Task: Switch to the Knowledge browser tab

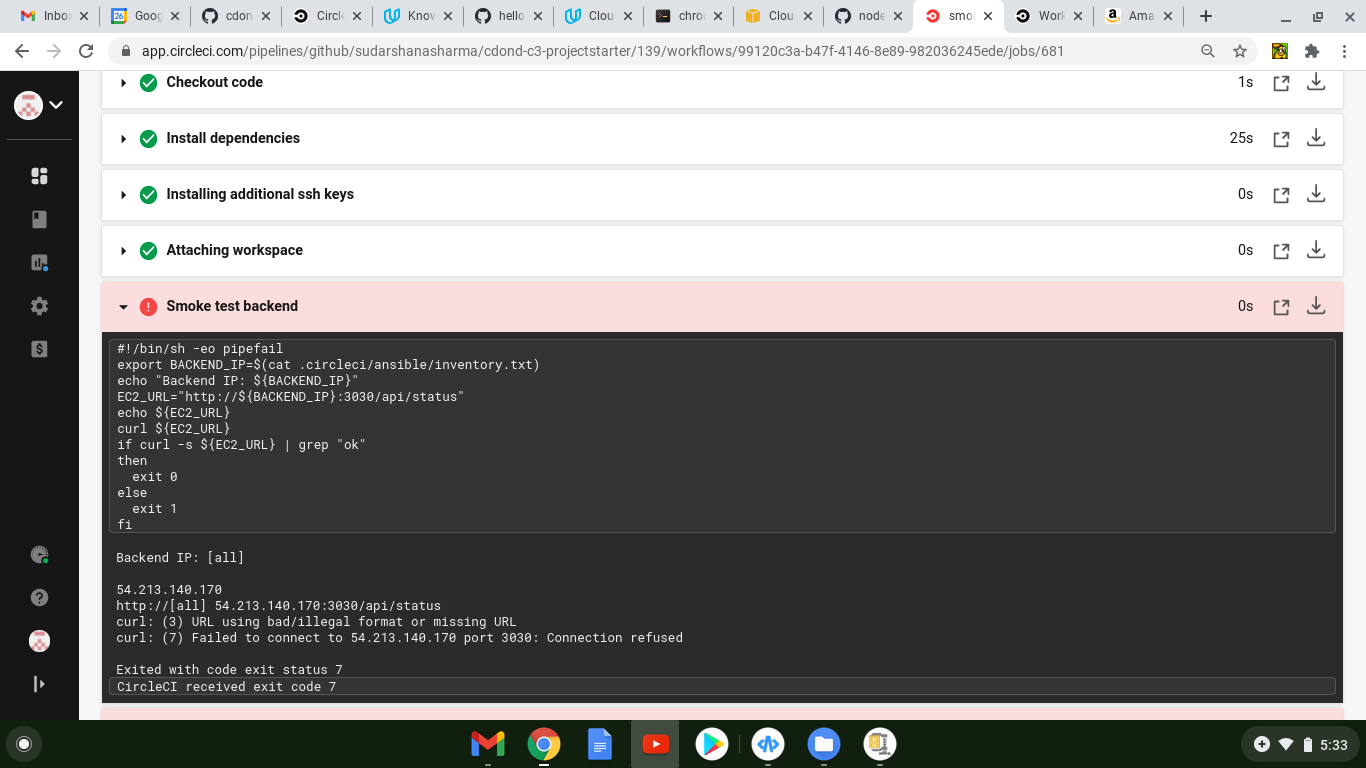Action: (x=417, y=16)
